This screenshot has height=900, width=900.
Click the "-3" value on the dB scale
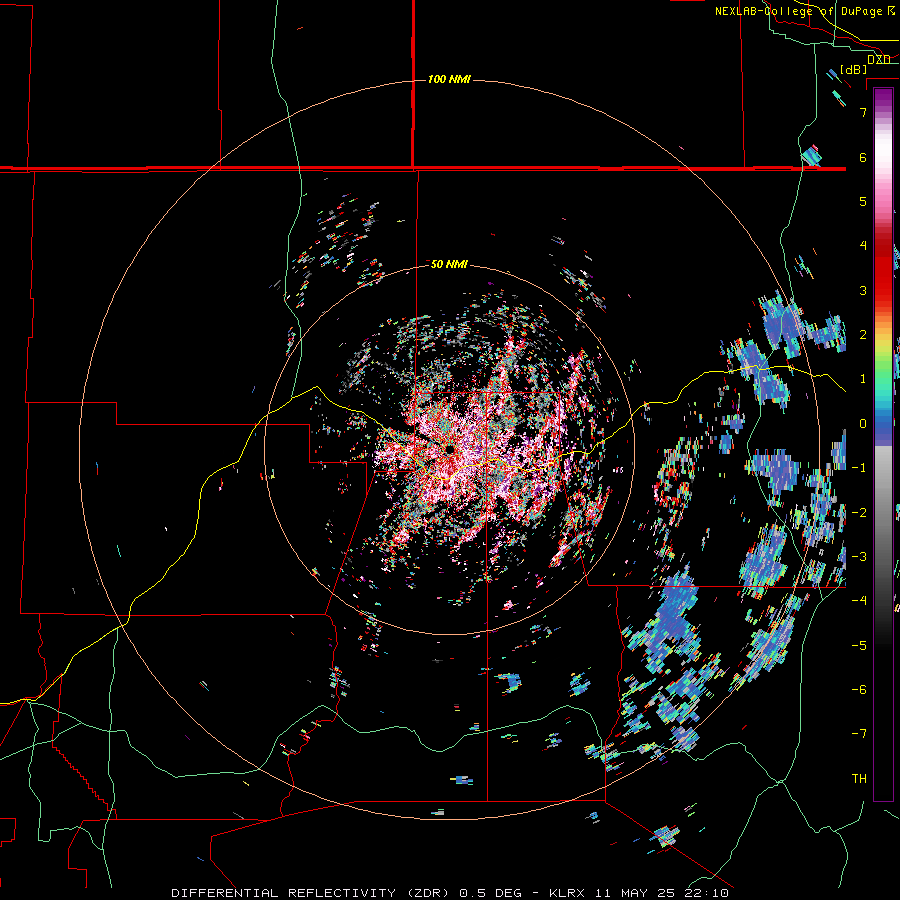859,556
